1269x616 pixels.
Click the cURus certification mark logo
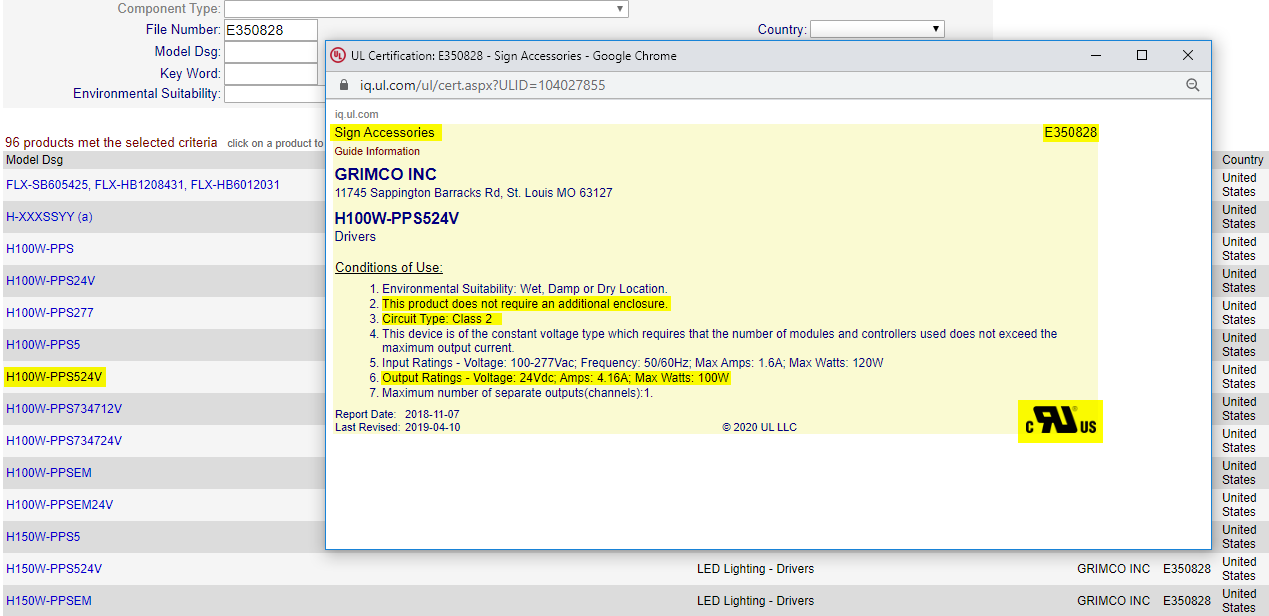(x=1060, y=422)
